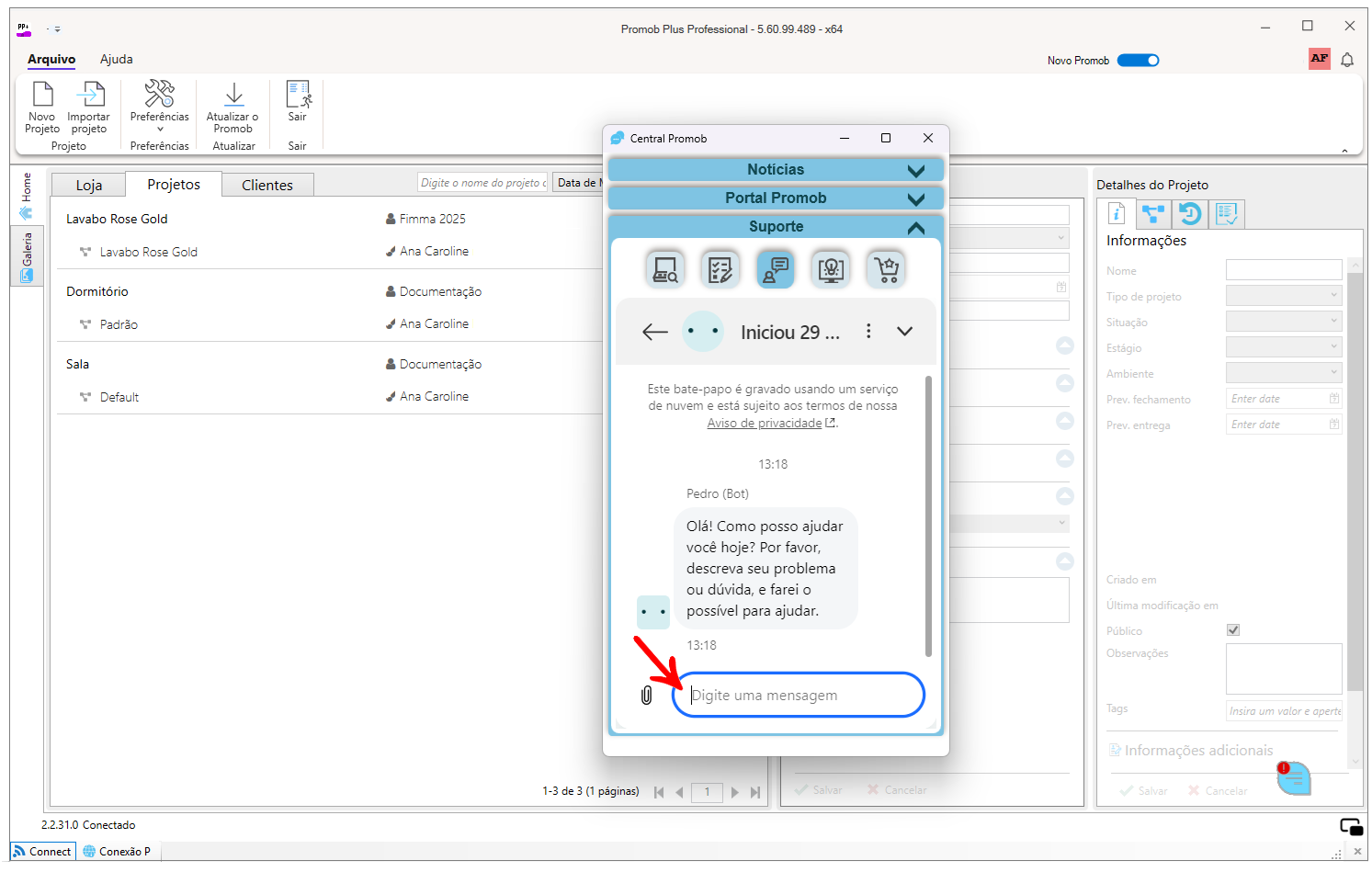Click the Importar projeto icon

pyautogui.click(x=89, y=95)
